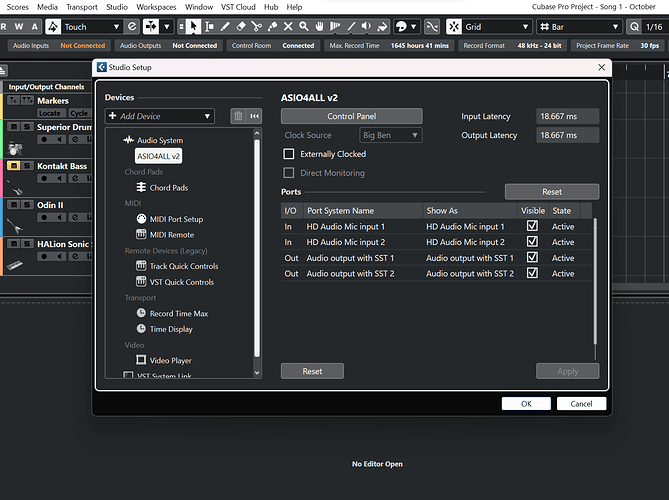The height and width of the screenshot is (500, 669).
Task: Record-enable the HALion Sonic track
Action: [x=44, y=256]
